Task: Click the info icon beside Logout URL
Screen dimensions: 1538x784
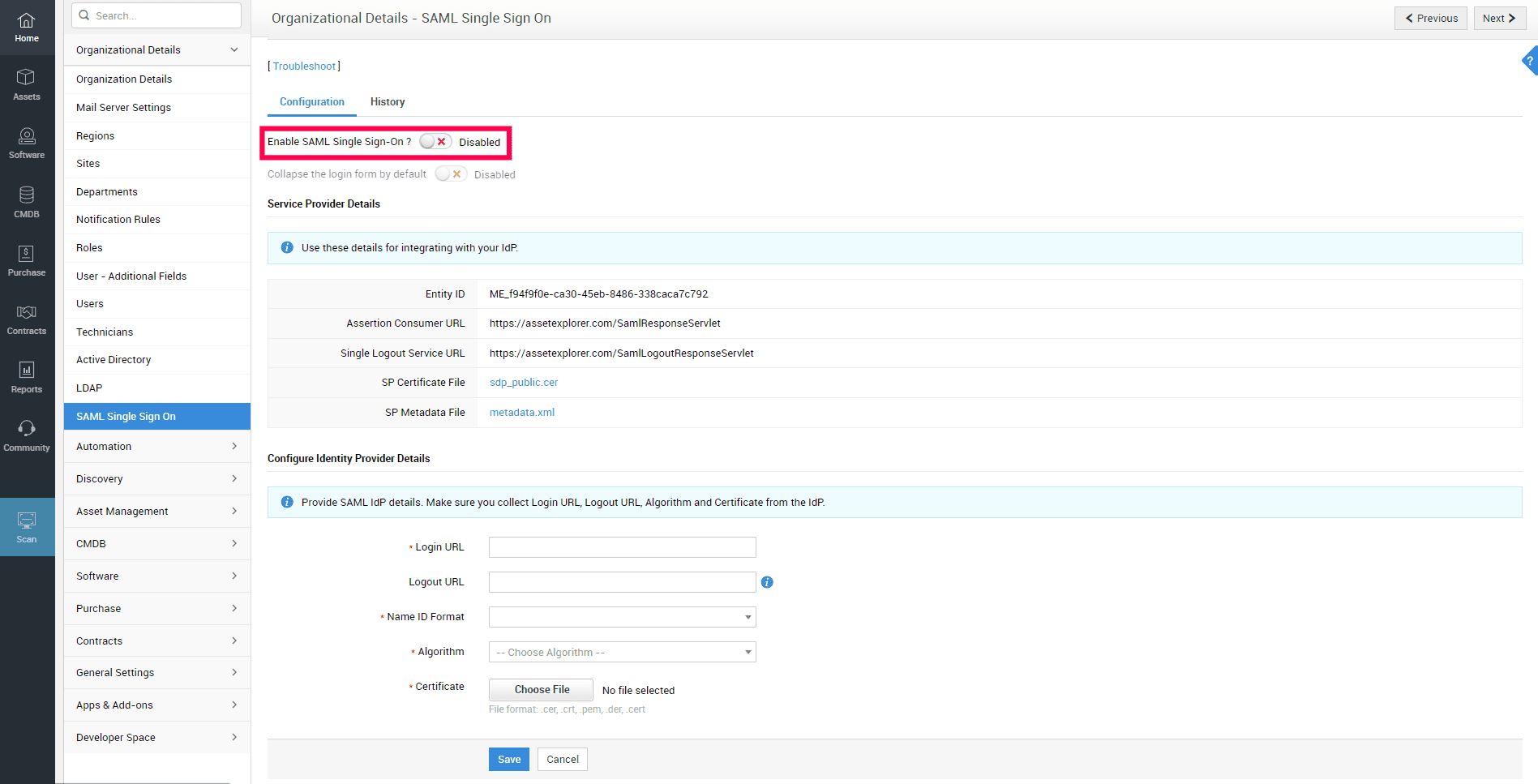Action: [x=767, y=582]
